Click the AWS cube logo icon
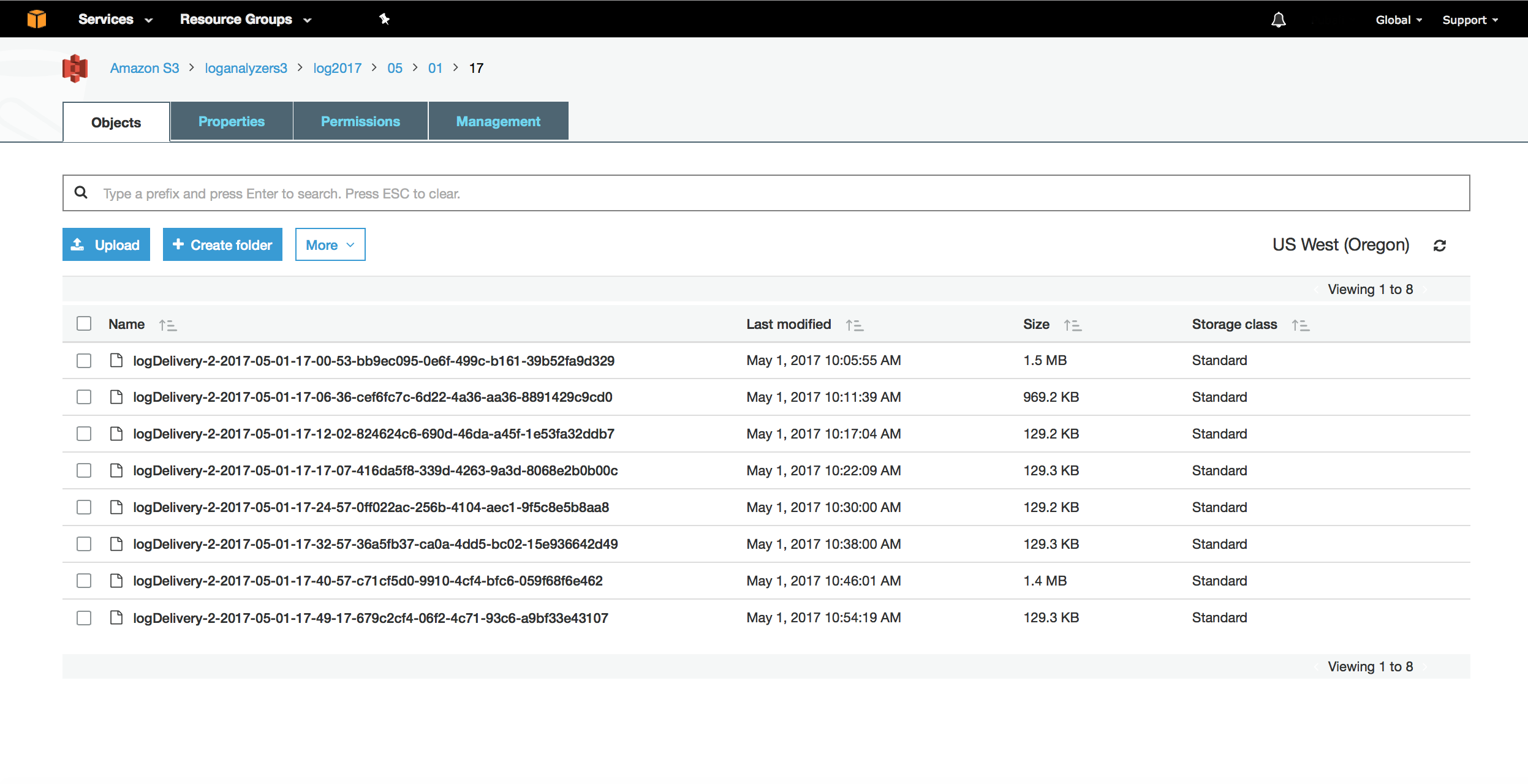1528x784 pixels. (37, 19)
